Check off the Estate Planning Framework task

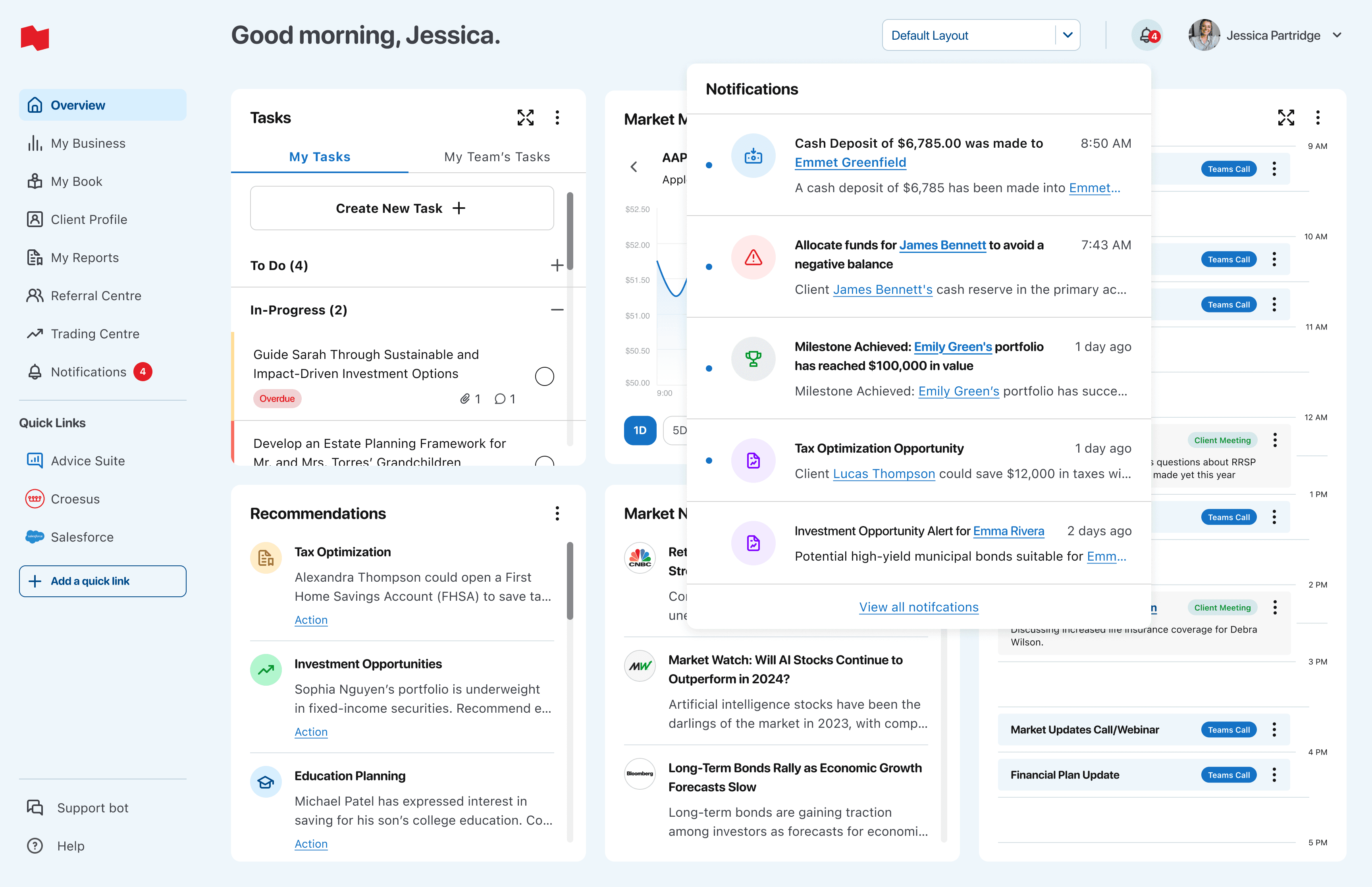pos(544,461)
